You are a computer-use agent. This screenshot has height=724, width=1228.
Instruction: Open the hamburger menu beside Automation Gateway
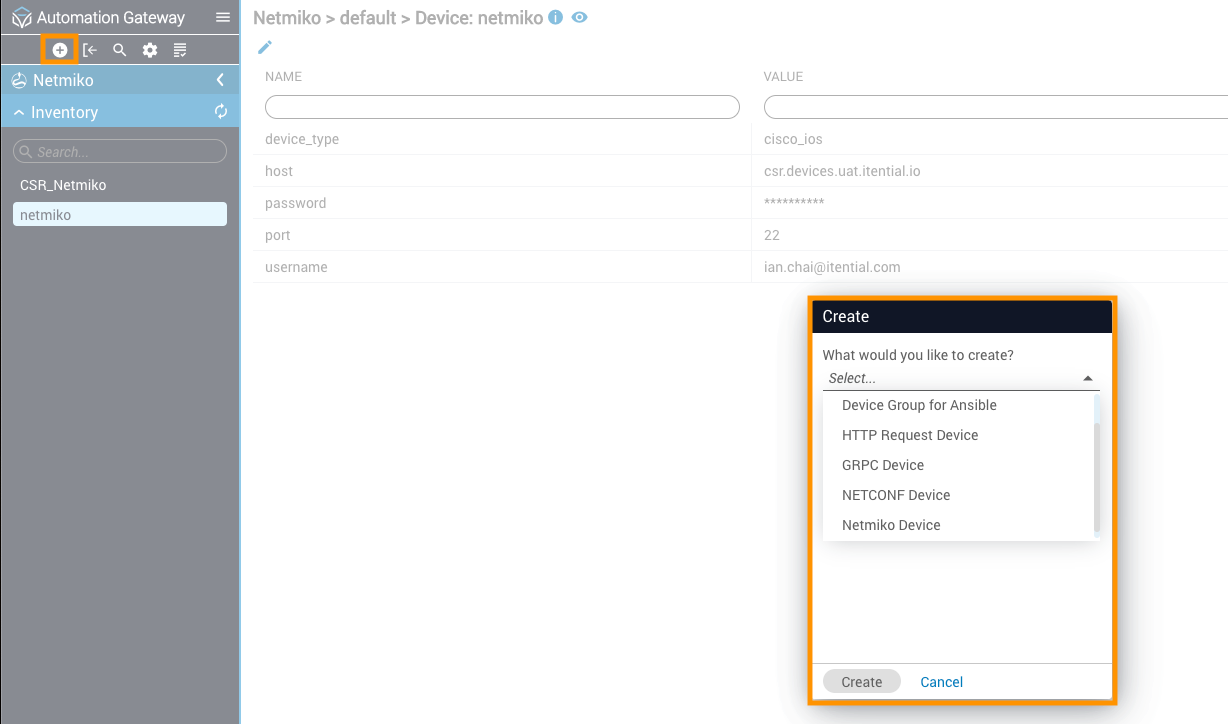[223, 17]
